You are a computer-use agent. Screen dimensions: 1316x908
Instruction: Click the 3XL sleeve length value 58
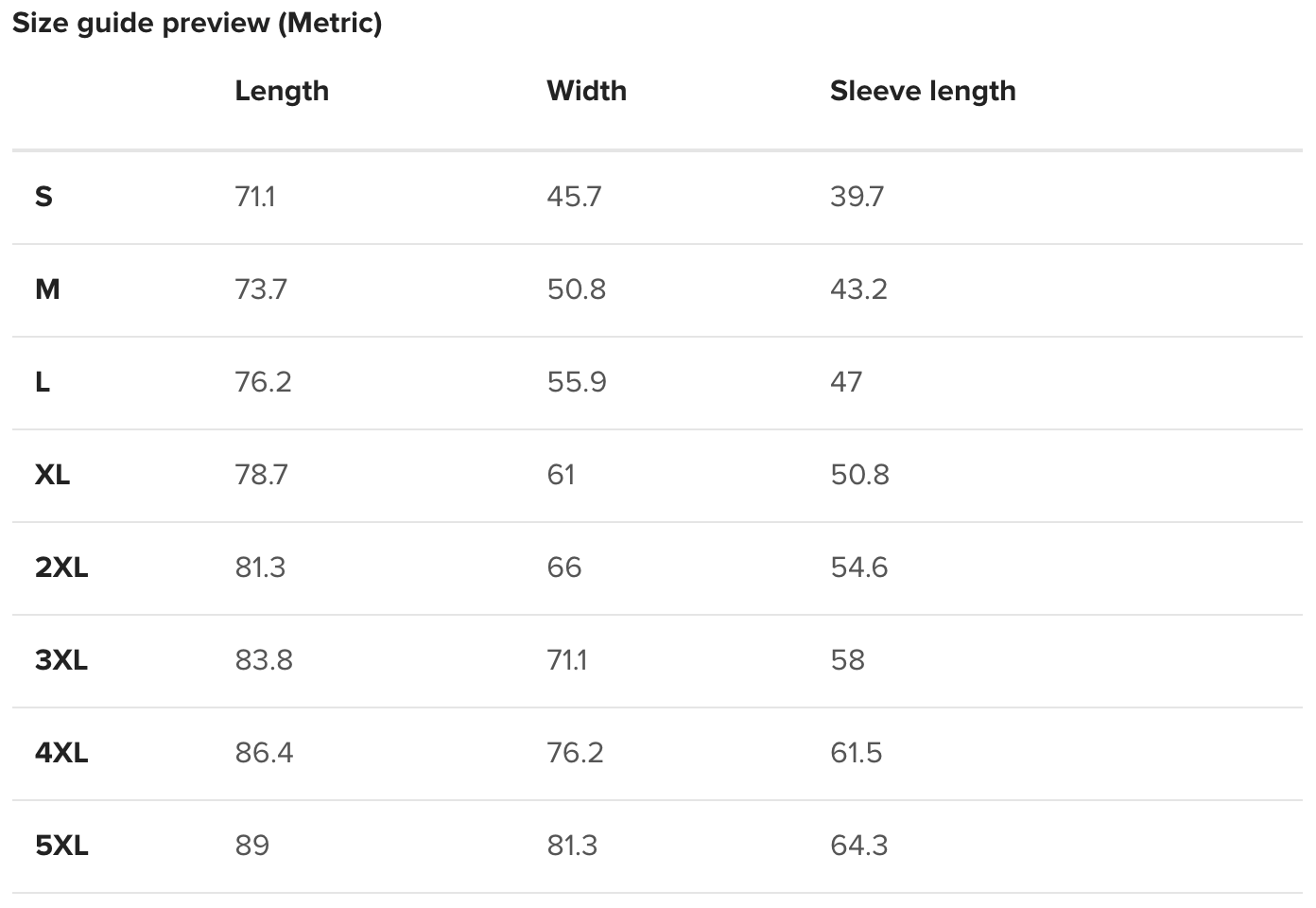point(847,660)
